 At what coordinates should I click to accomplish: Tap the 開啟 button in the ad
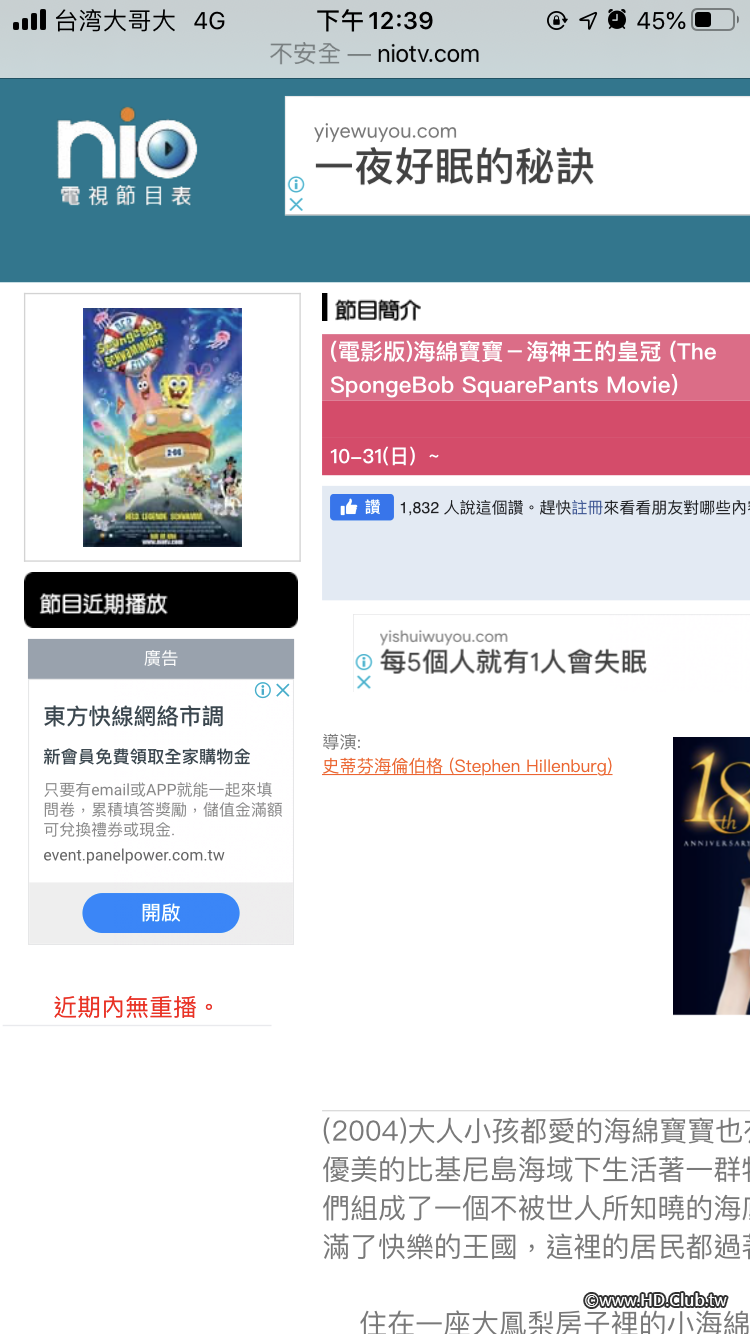[161, 913]
